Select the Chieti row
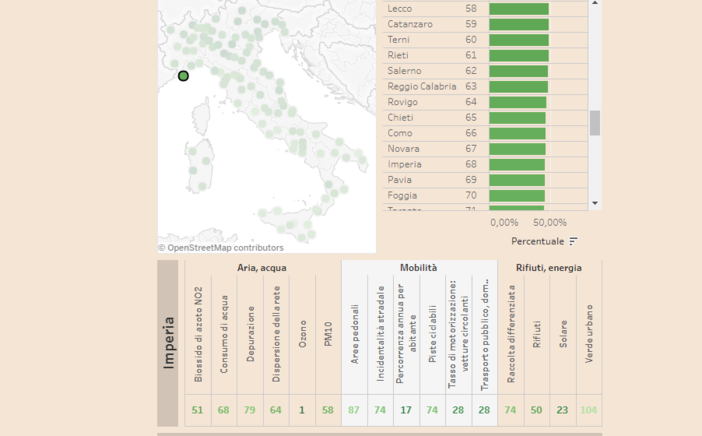 coord(485,118)
